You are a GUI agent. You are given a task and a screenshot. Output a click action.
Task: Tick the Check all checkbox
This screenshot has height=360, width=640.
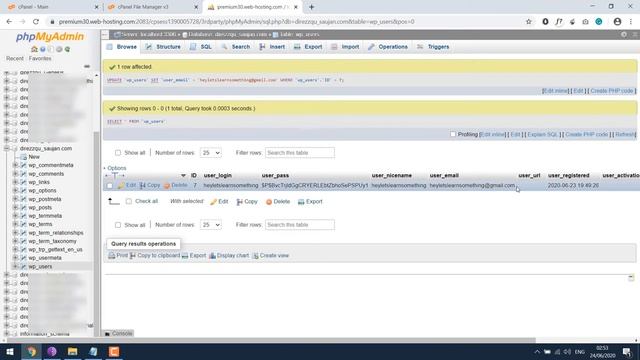[x=129, y=201]
